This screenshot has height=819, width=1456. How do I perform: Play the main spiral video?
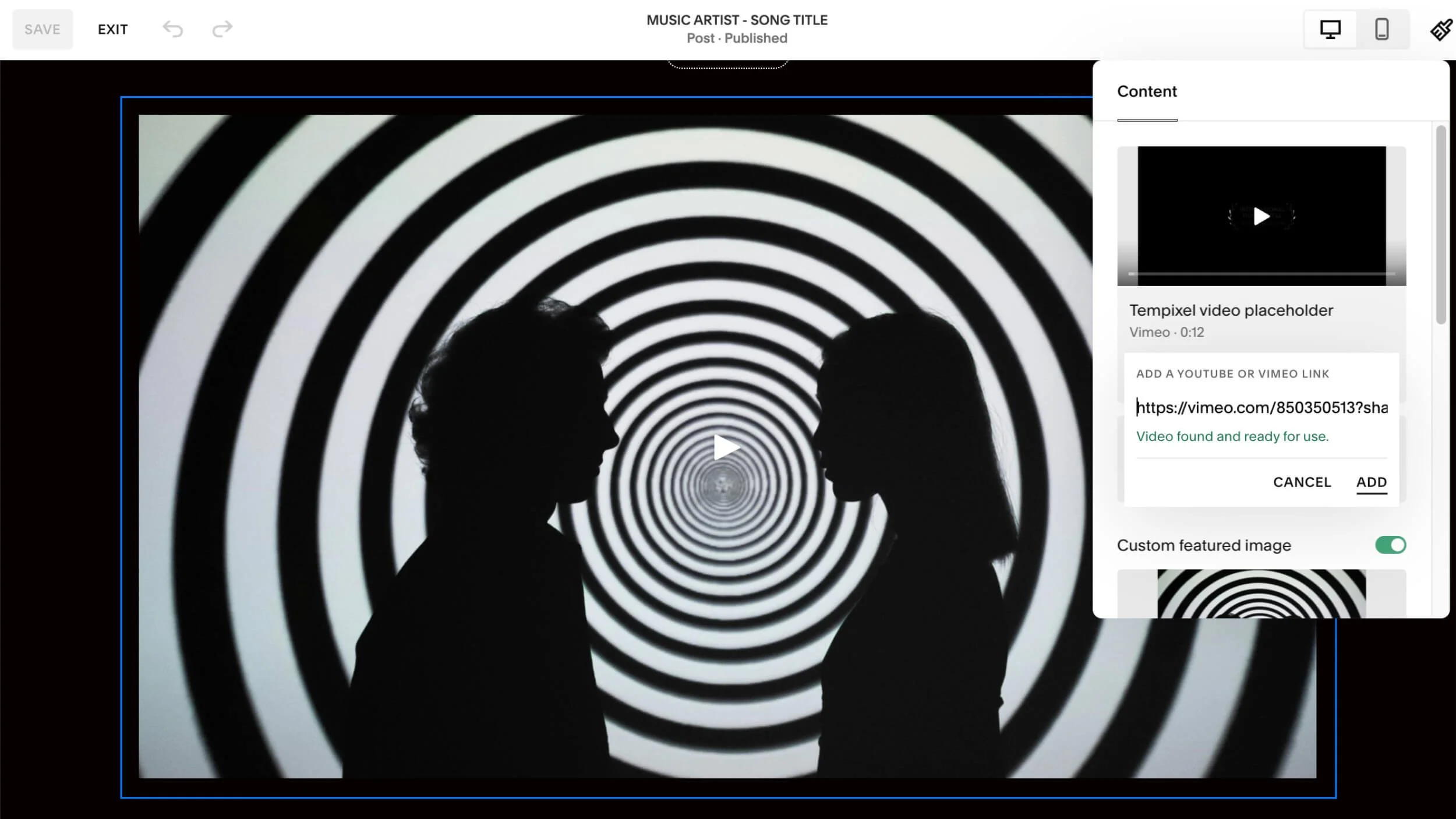[x=726, y=447]
